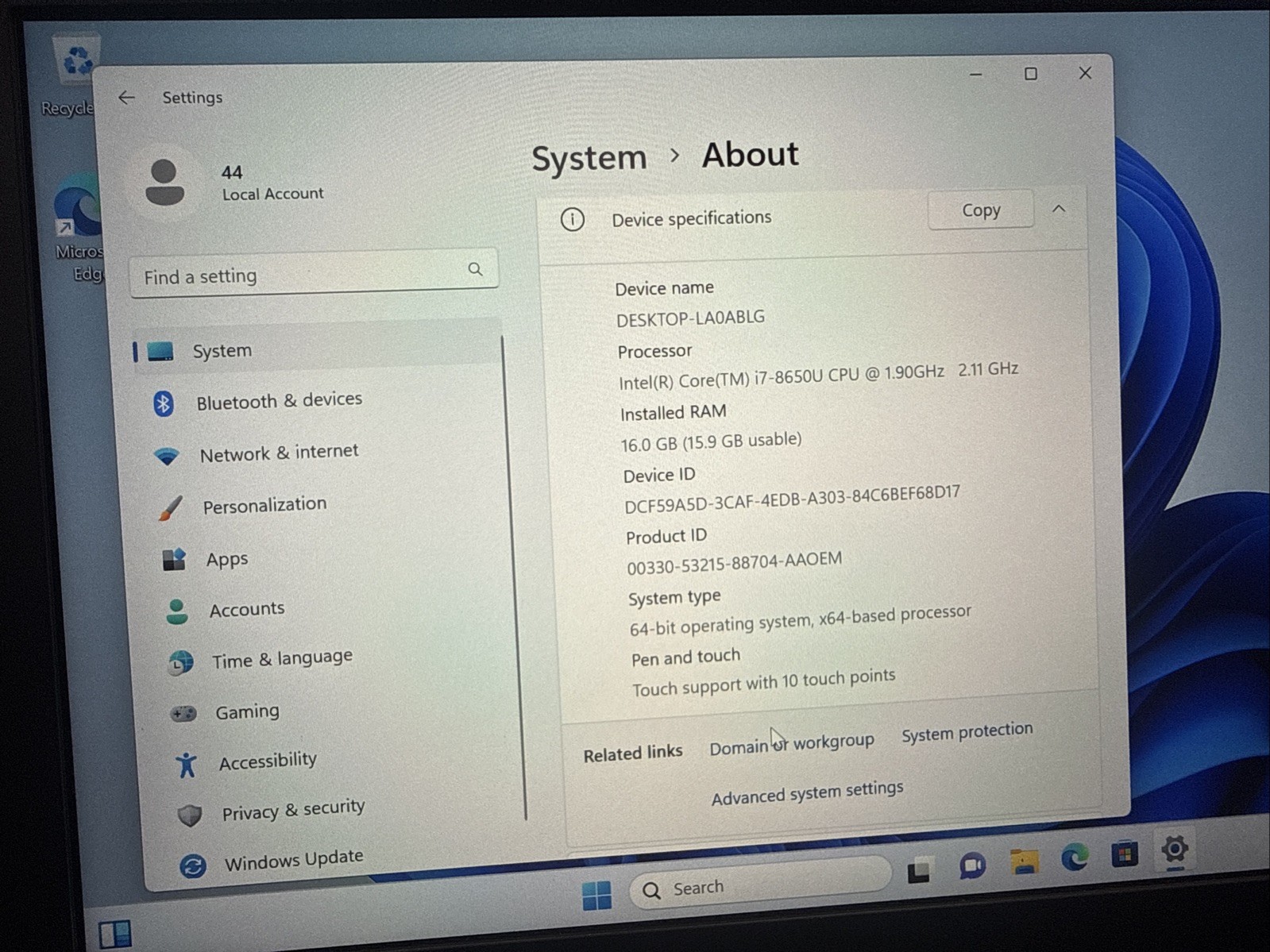Open Advanced system settings link
This screenshot has width=1270, height=952.
(x=807, y=792)
